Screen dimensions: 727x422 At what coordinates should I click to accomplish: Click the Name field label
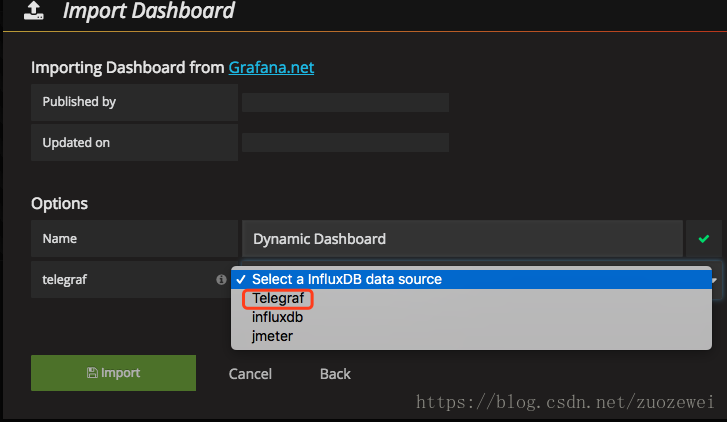click(60, 239)
